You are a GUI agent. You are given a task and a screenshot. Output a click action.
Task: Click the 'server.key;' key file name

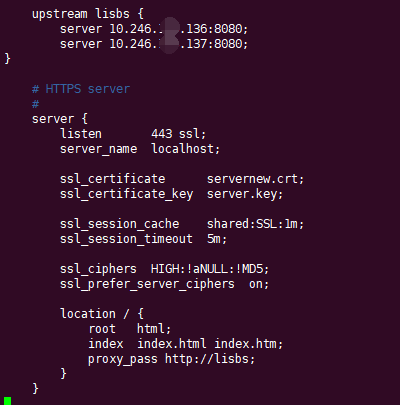(245, 194)
